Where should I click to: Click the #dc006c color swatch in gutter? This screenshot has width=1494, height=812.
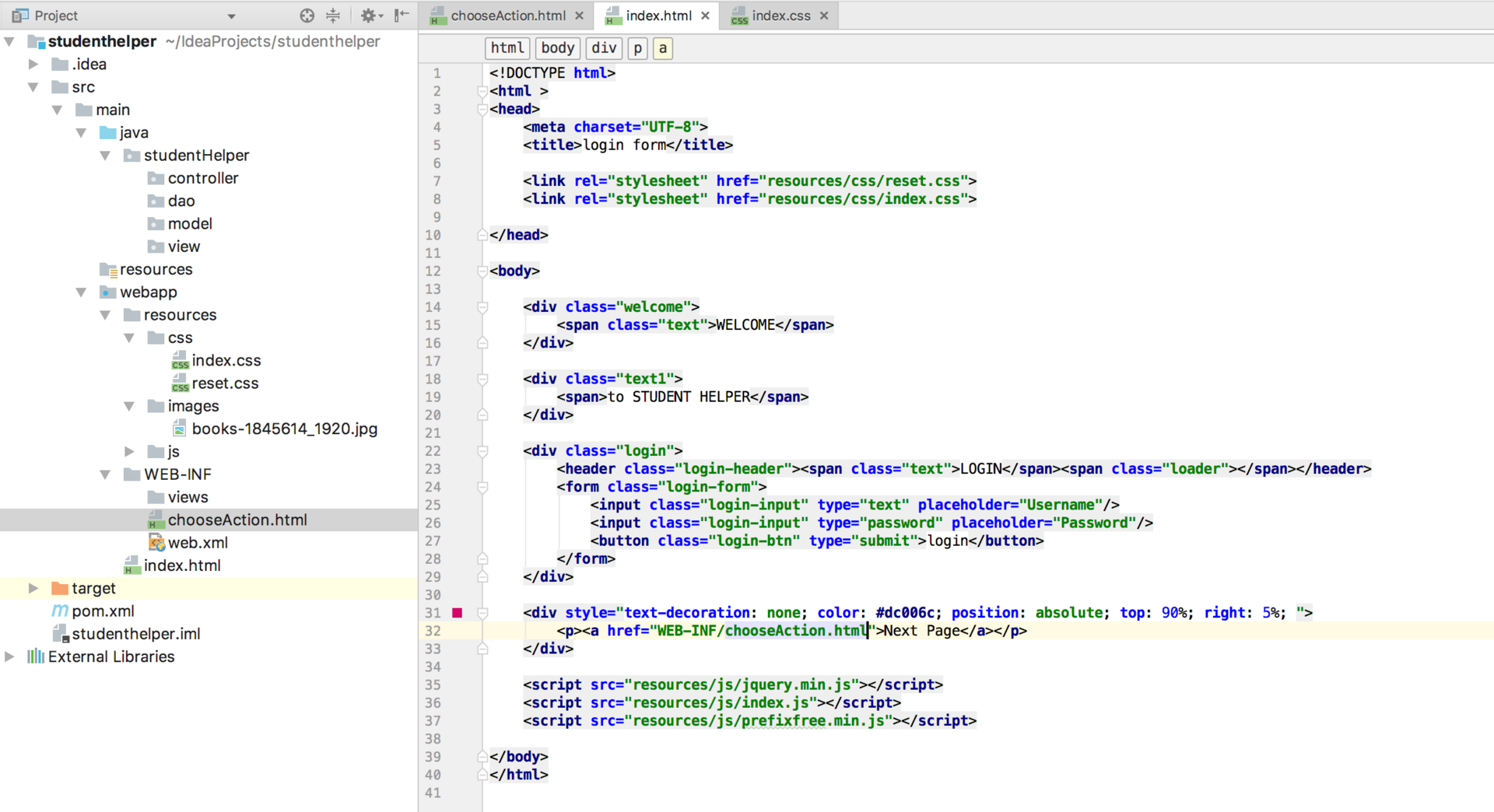tap(458, 613)
